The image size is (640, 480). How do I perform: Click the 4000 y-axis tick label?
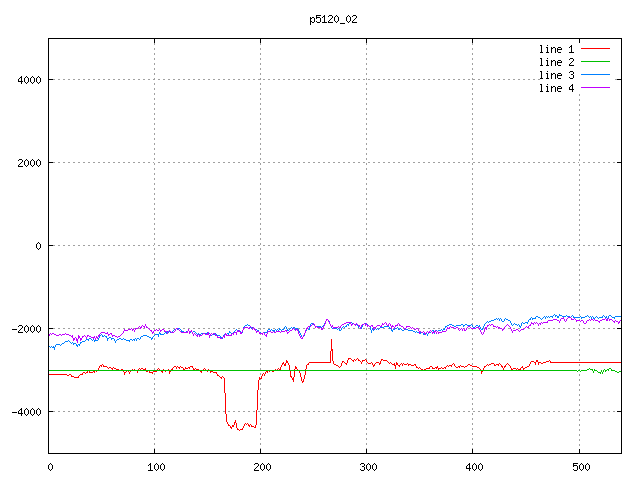tap(28, 80)
